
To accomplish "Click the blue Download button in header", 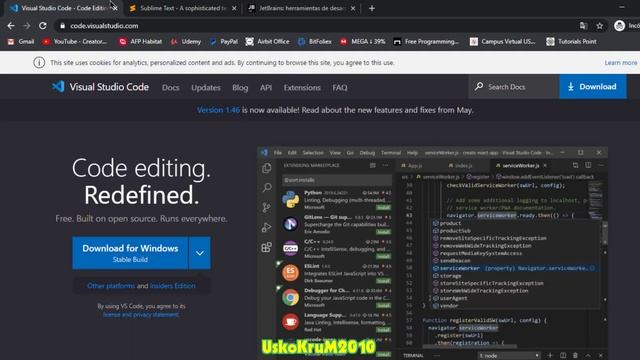I will 593,87.
